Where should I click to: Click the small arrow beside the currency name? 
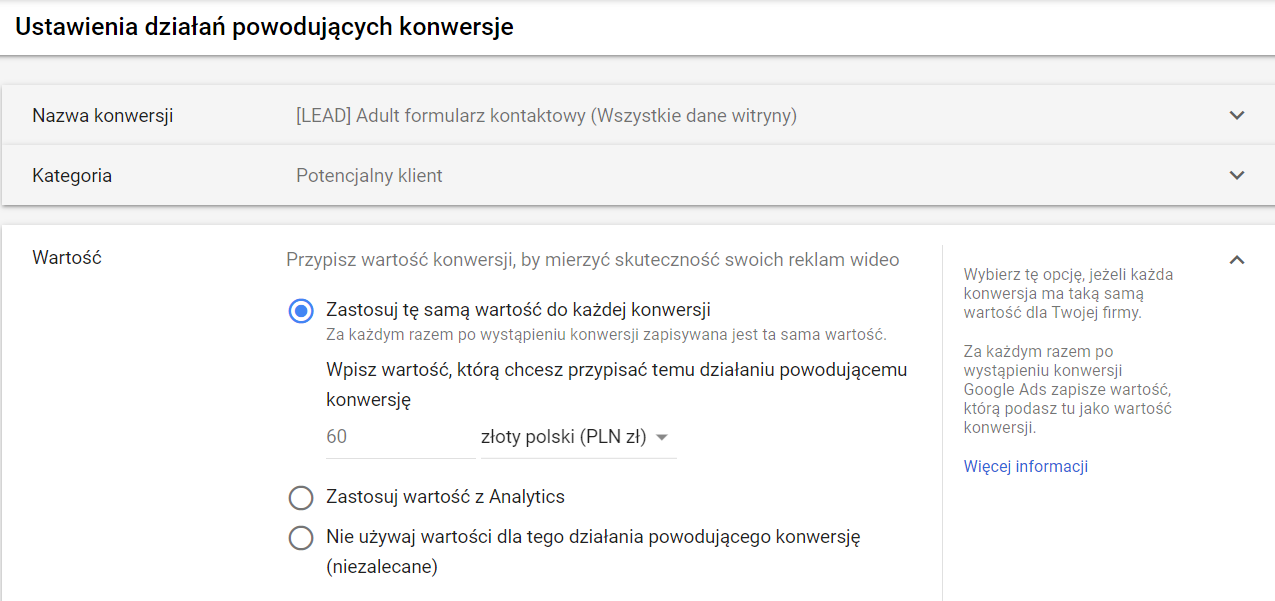662,438
